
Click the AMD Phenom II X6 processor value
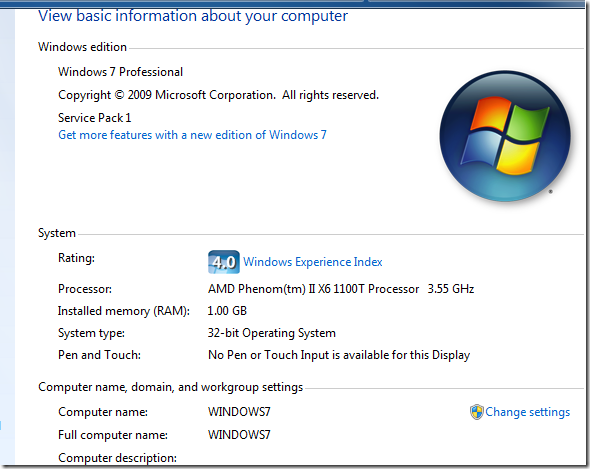341,289
